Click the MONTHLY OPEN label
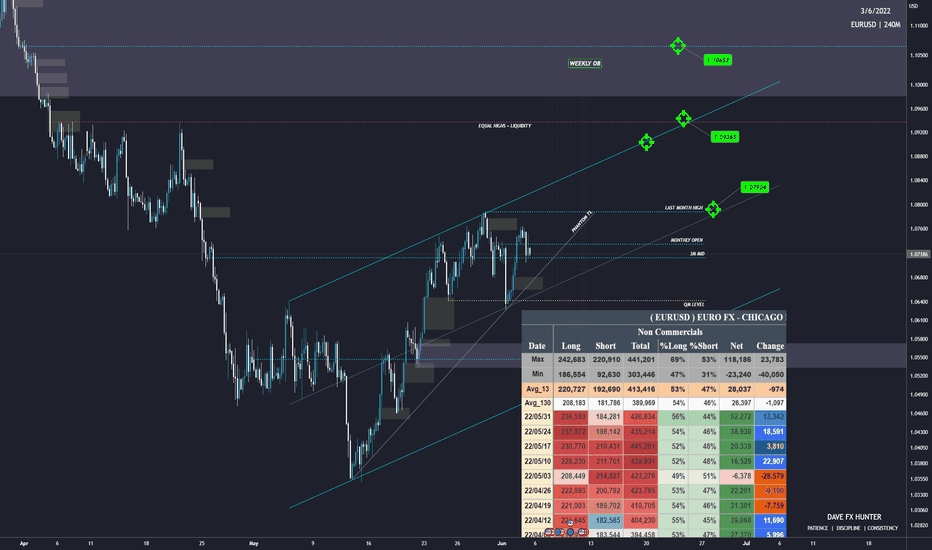932x550 pixels. 687,240
